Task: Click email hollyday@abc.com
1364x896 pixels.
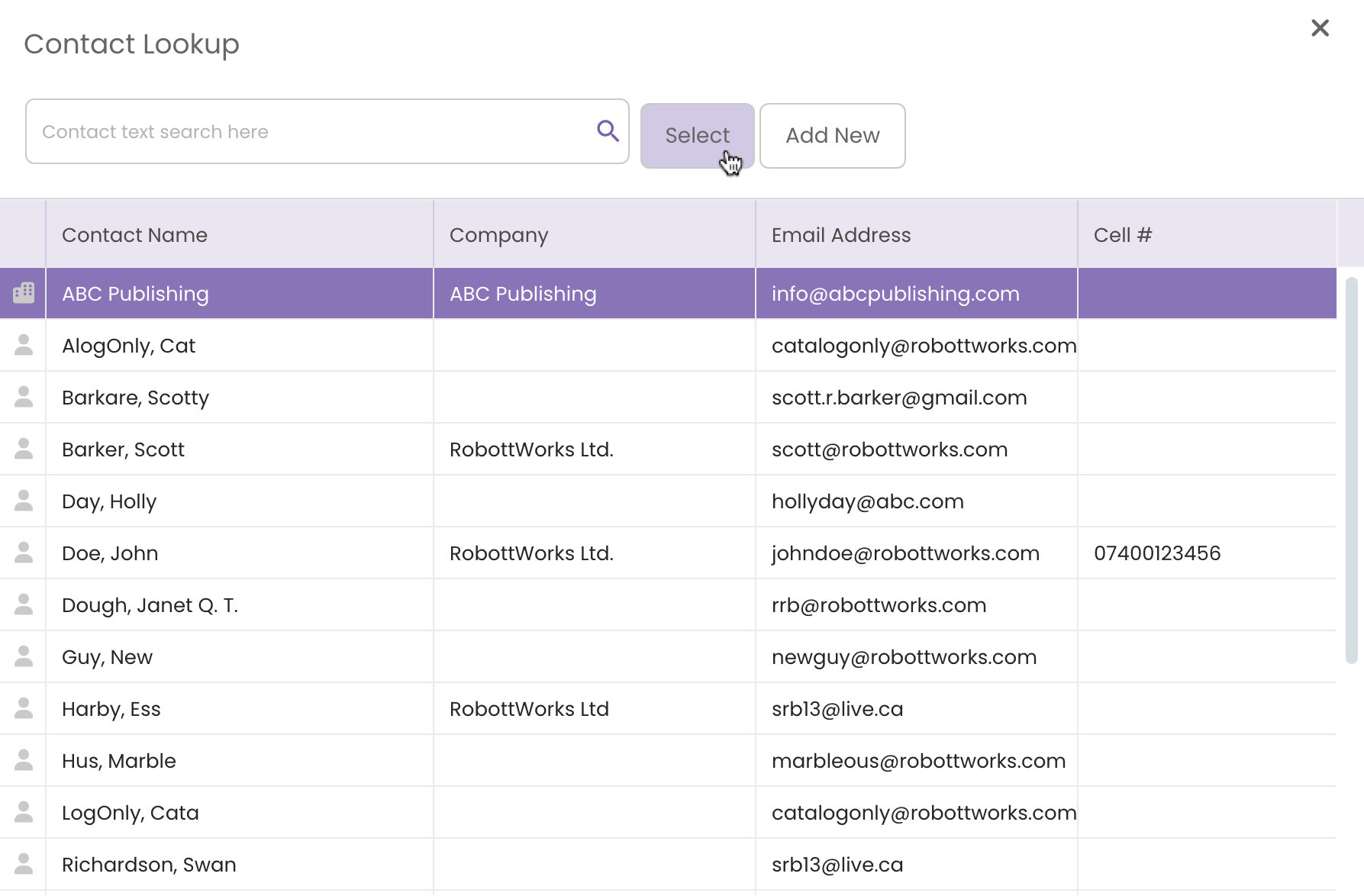Action: click(867, 501)
